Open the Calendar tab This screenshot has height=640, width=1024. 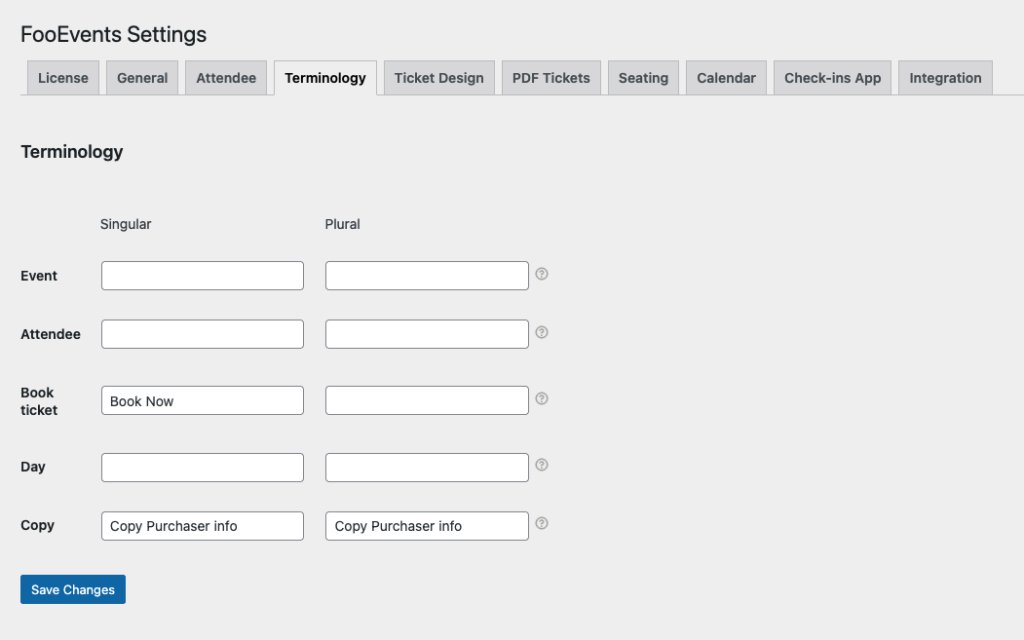point(726,78)
